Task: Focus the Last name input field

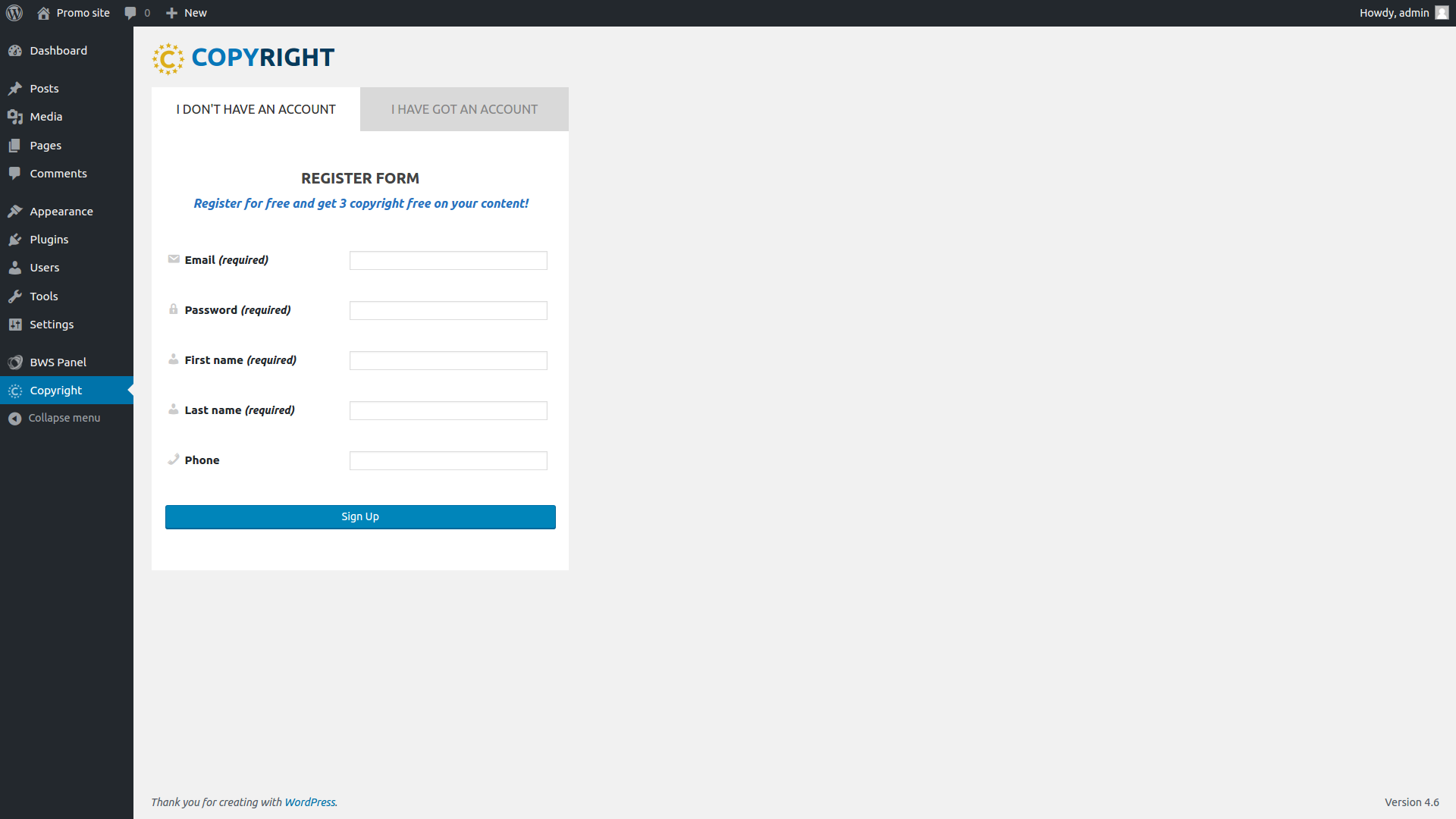Action: pos(448,411)
